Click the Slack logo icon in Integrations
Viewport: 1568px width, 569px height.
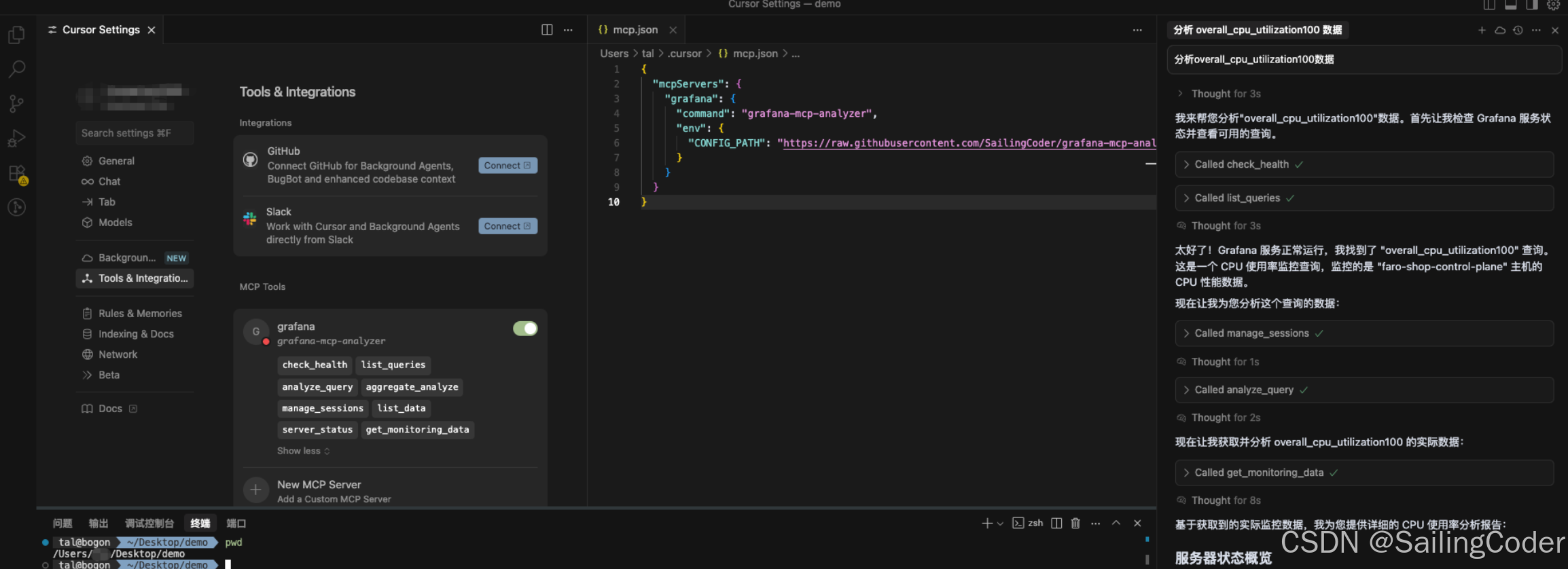pos(250,219)
